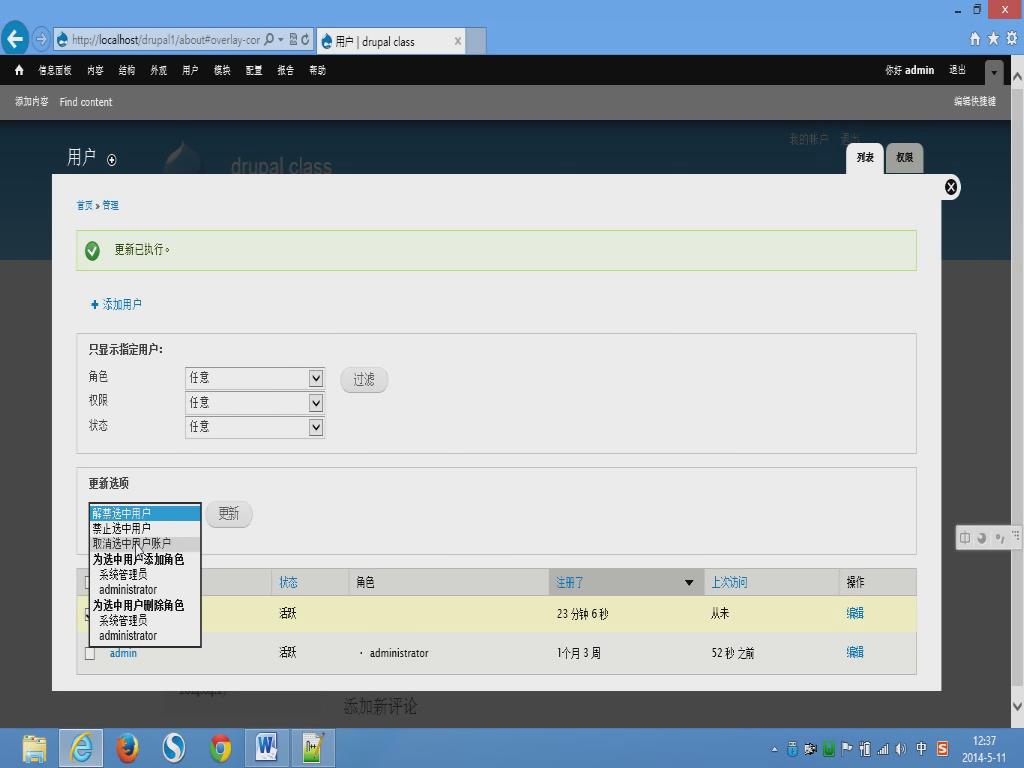Viewport: 1024px width, 768px height.
Task: Select 取消选中用户账户 option
Action: 145,543
